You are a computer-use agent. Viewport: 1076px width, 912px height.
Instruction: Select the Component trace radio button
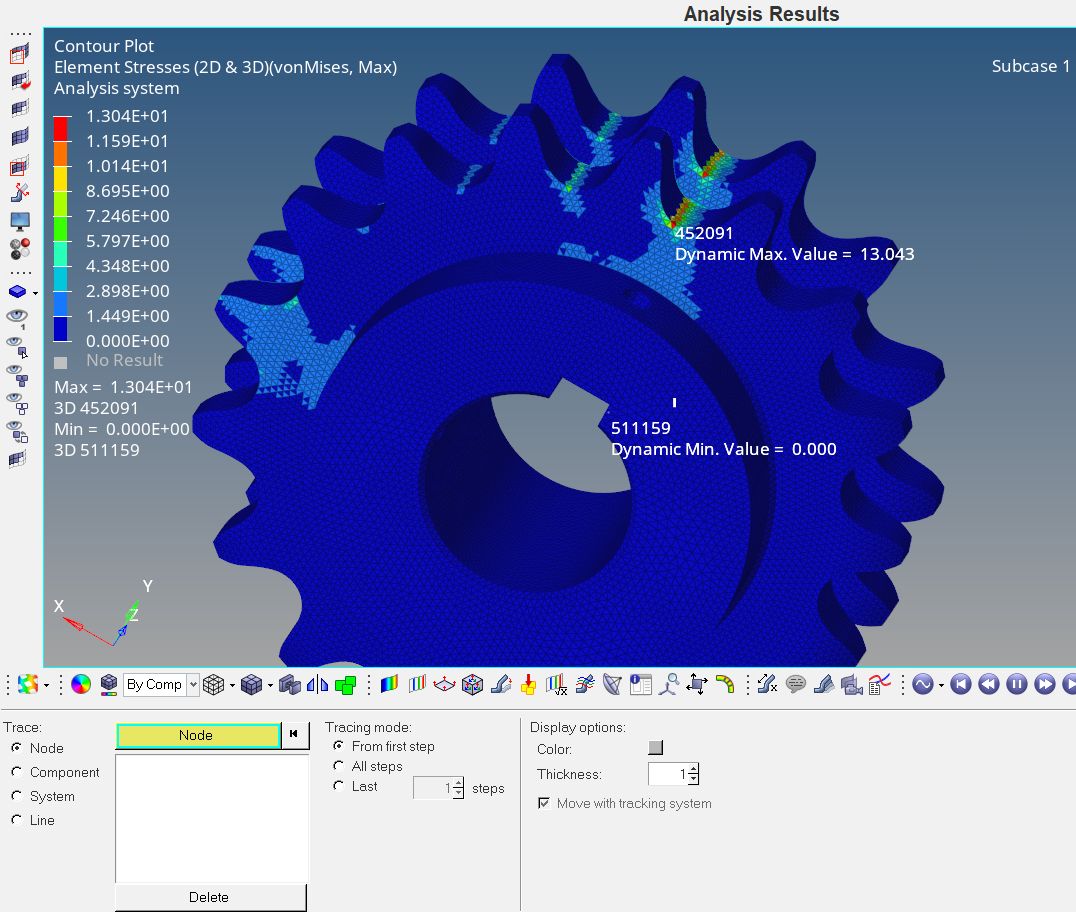pyautogui.click(x=17, y=772)
